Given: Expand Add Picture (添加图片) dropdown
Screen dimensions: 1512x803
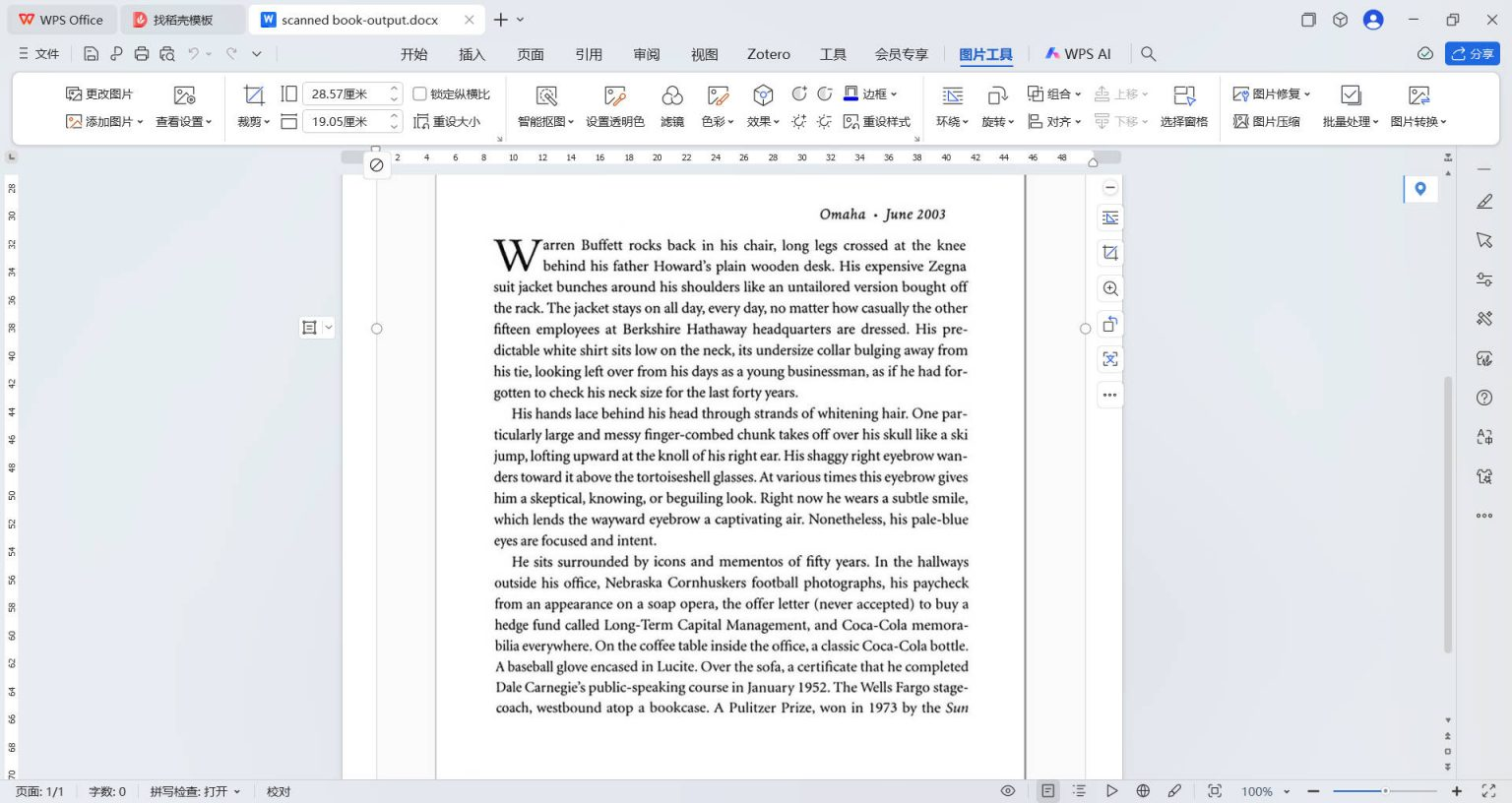Looking at the screenshot, I should tap(140, 122).
